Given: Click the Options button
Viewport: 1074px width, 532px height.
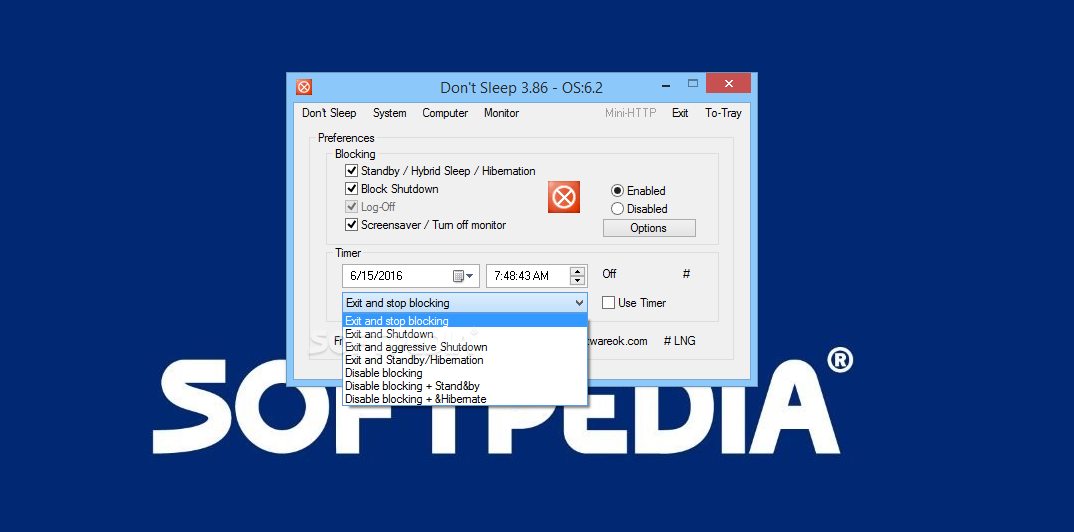Looking at the screenshot, I should coord(649,228).
